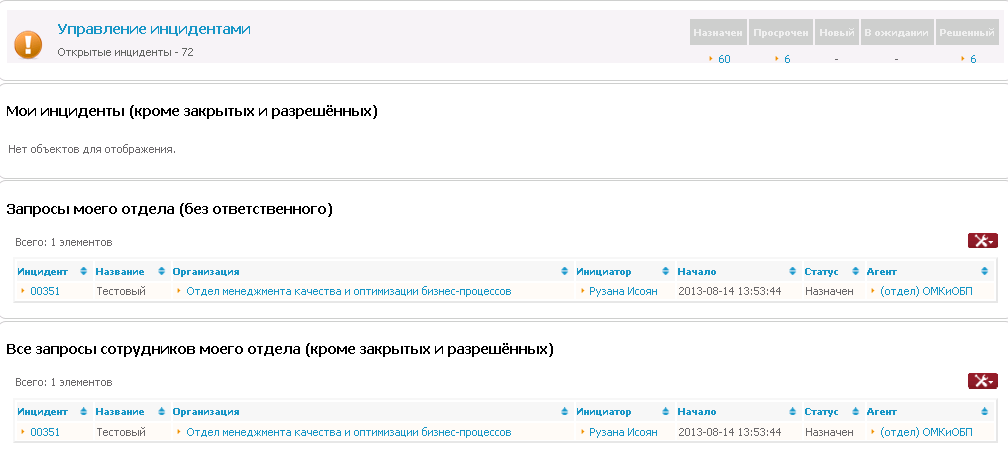This screenshot has height=456, width=1008.
Task: Click the Назначен status header
Action: [718, 32]
